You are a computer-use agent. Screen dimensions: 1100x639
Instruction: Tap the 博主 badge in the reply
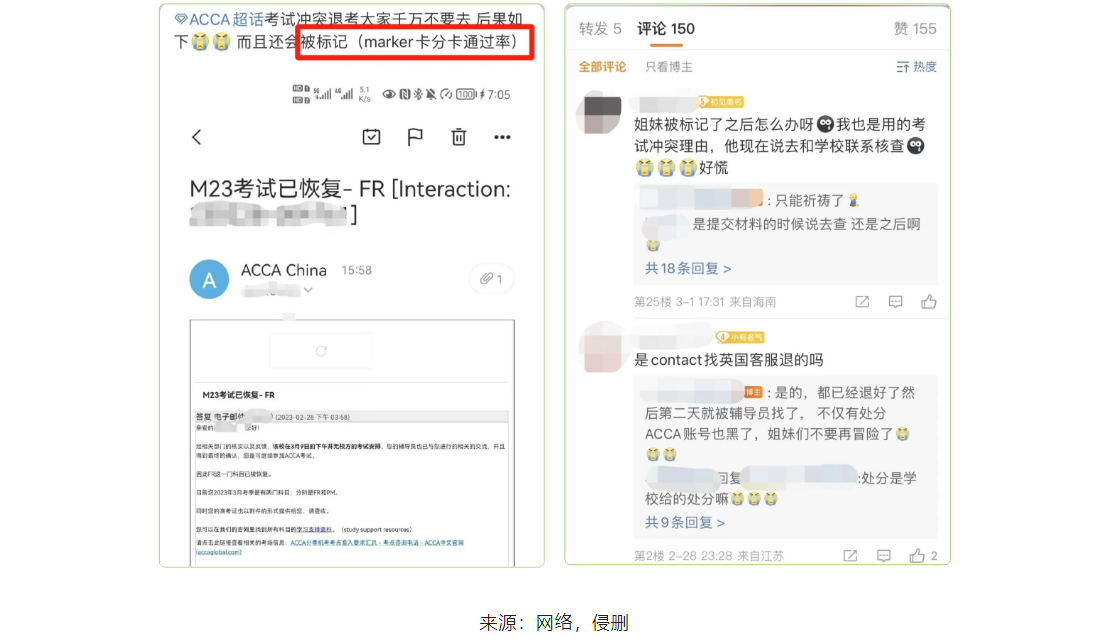[x=753, y=392]
